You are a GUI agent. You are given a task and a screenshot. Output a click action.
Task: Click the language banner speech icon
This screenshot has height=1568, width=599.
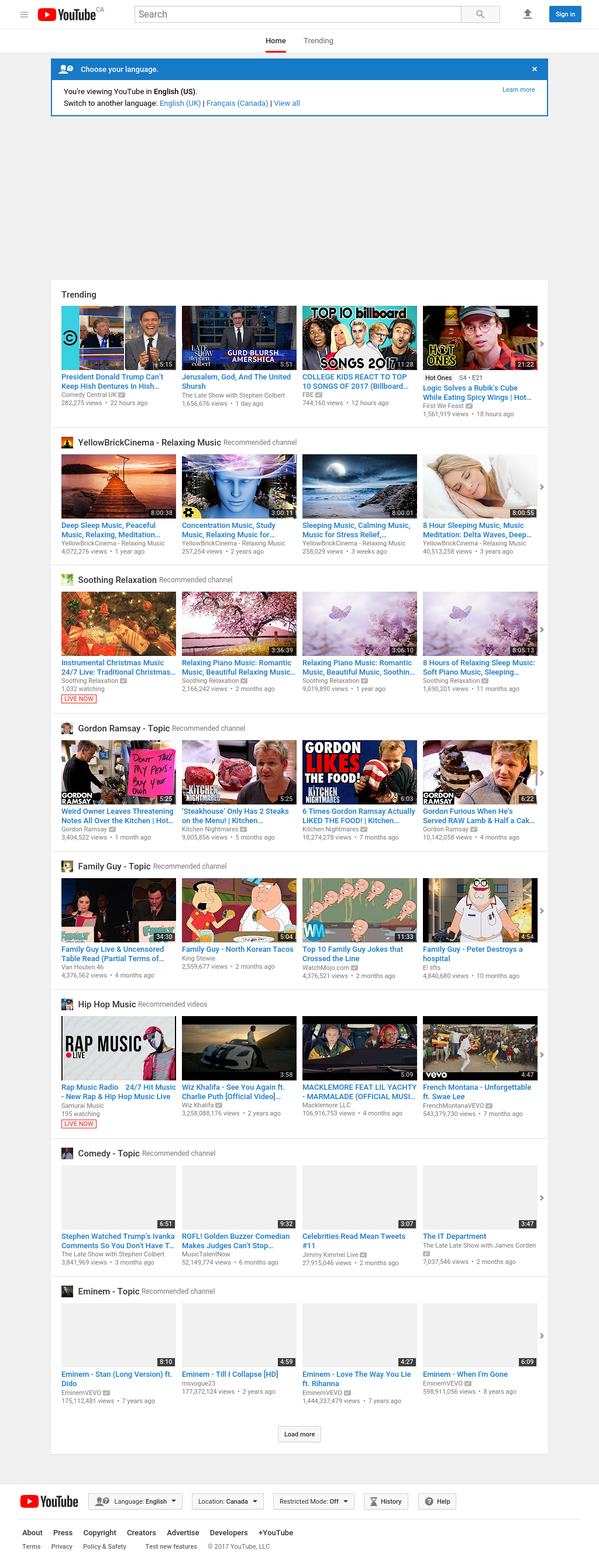coord(66,70)
